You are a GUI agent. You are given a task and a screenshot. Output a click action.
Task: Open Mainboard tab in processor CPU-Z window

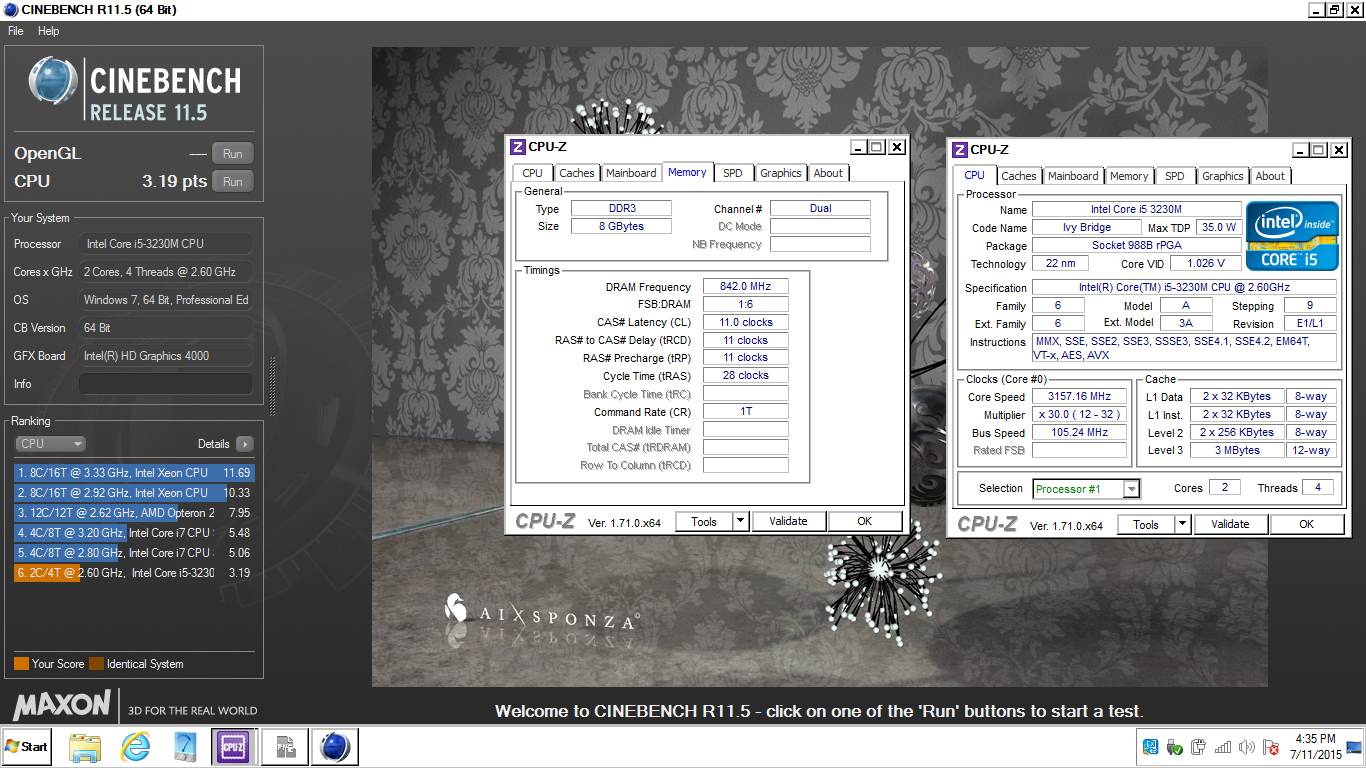[x=1073, y=176]
